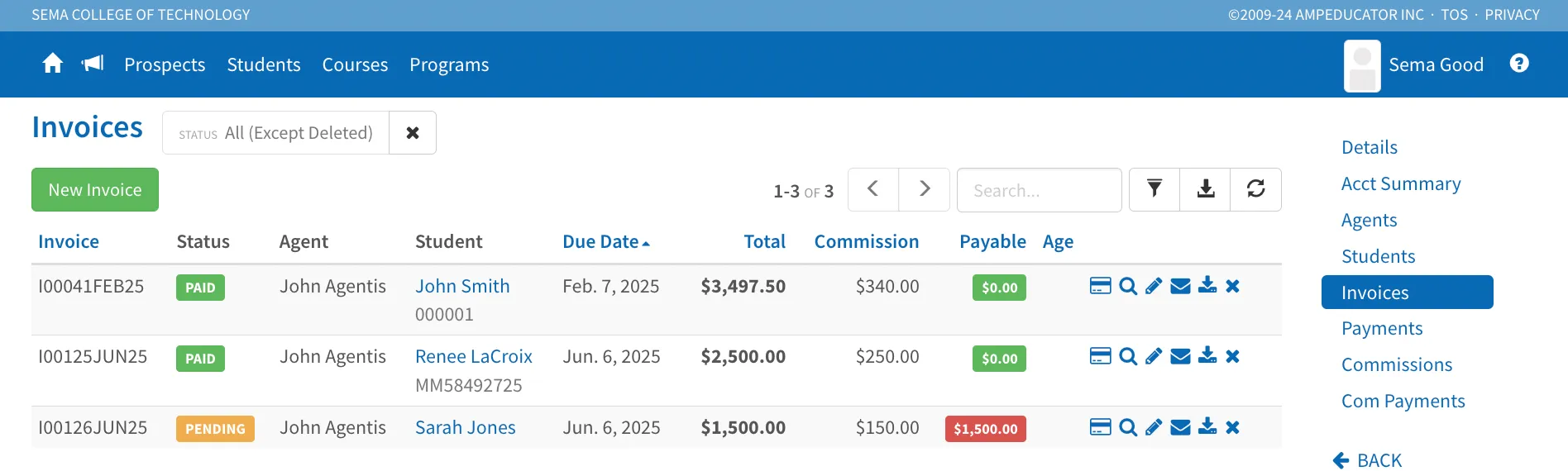Open the PRIVACY link
The image size is (1568, 471).
tap(1512, 15)
